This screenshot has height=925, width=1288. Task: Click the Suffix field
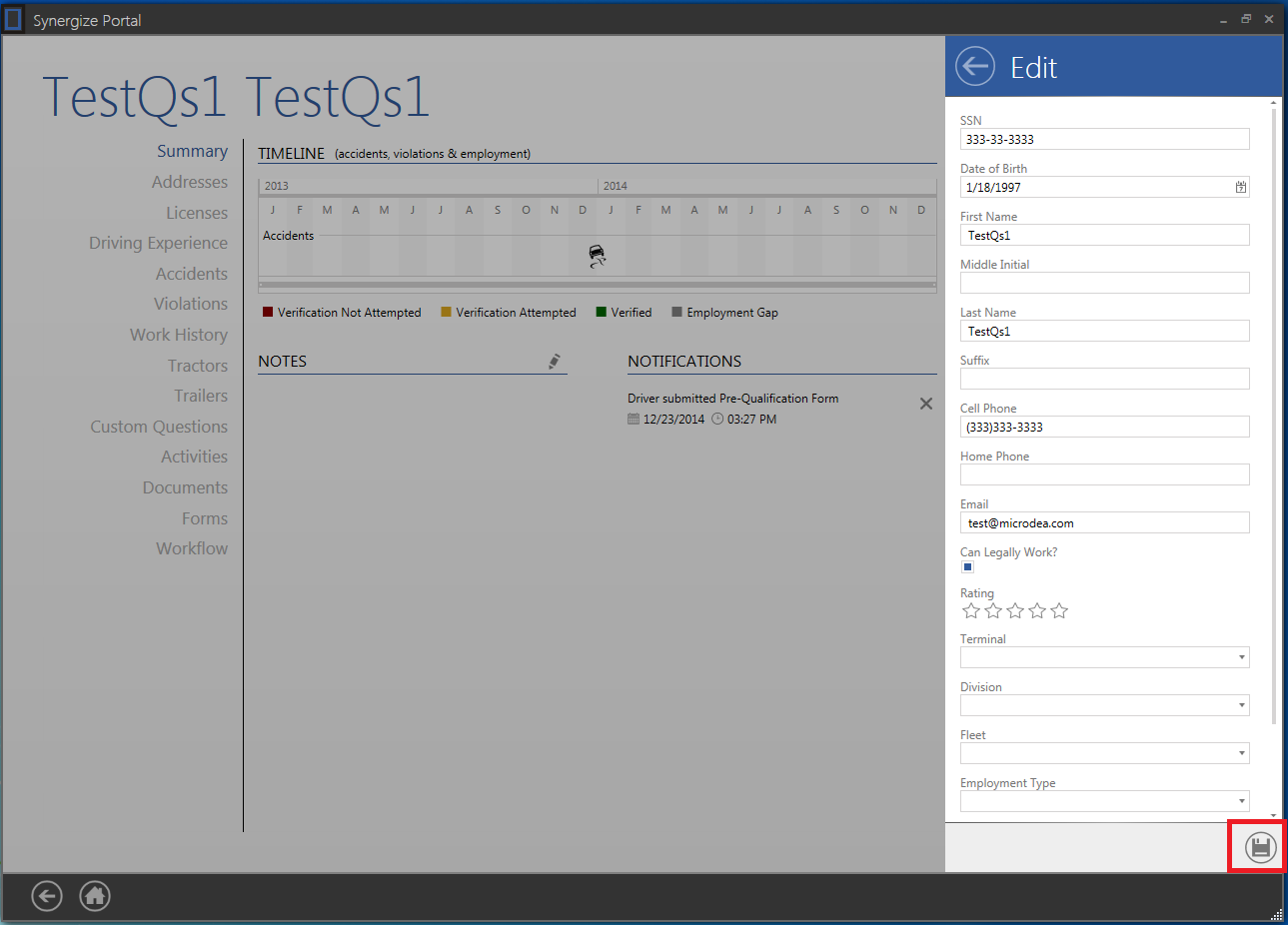[1104, 379]
